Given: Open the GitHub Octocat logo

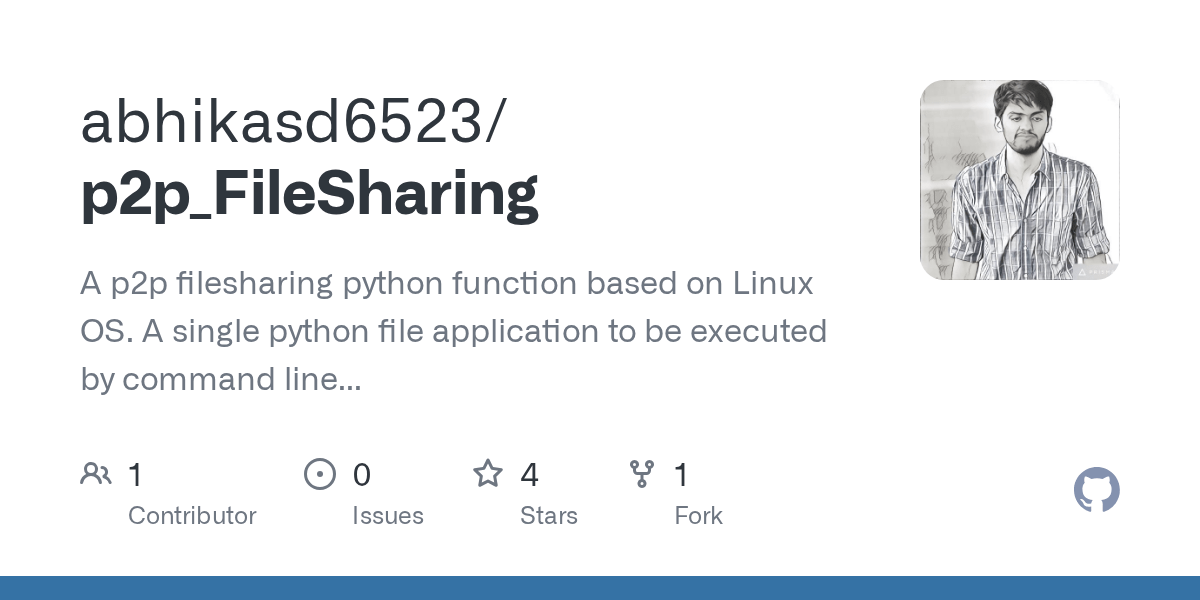Looking at the screenshot, I should [x=1097, y=490].
